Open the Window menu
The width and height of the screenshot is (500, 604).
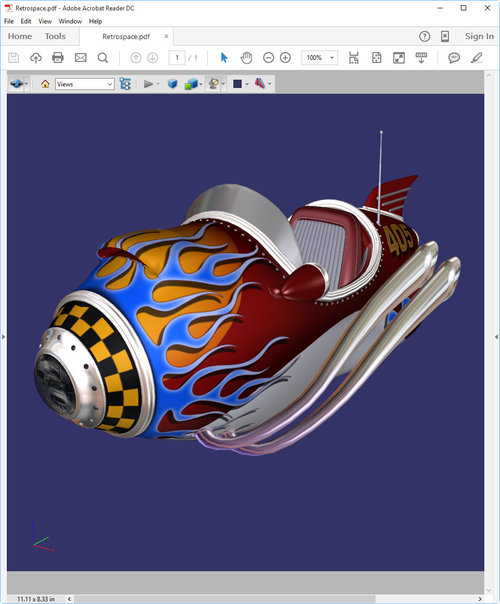pos(70,21)
